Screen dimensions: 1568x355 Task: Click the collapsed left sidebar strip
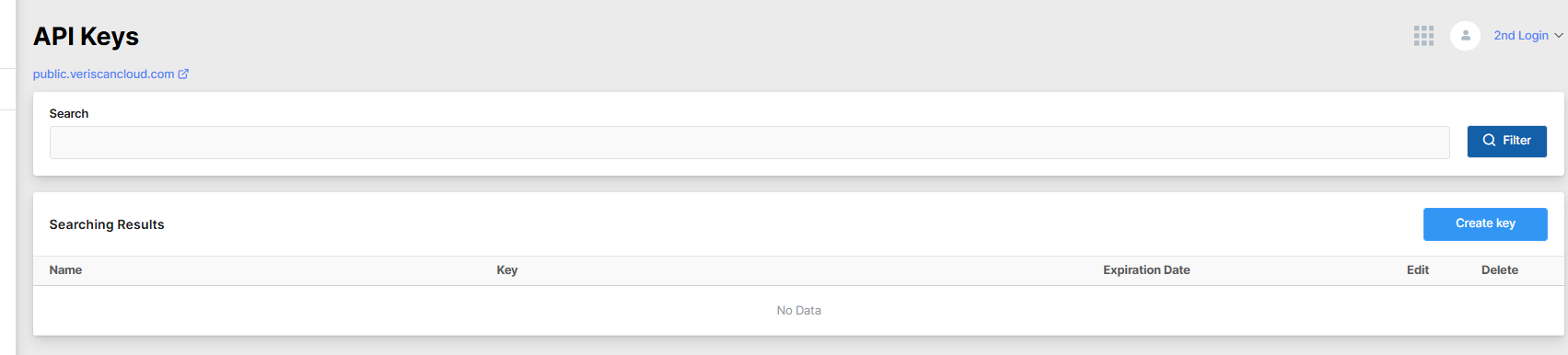click(x=7, y=177)
